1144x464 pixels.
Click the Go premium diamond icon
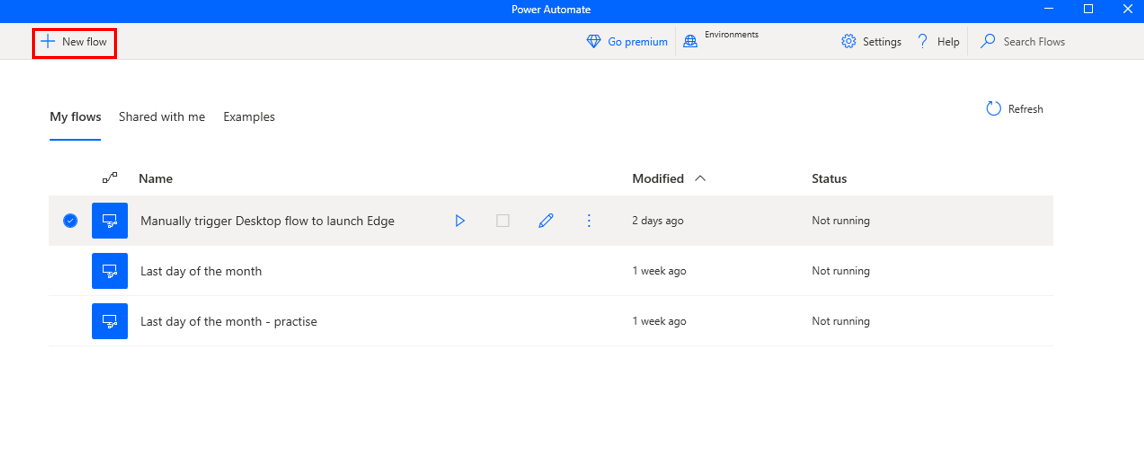tap(594, 42)
